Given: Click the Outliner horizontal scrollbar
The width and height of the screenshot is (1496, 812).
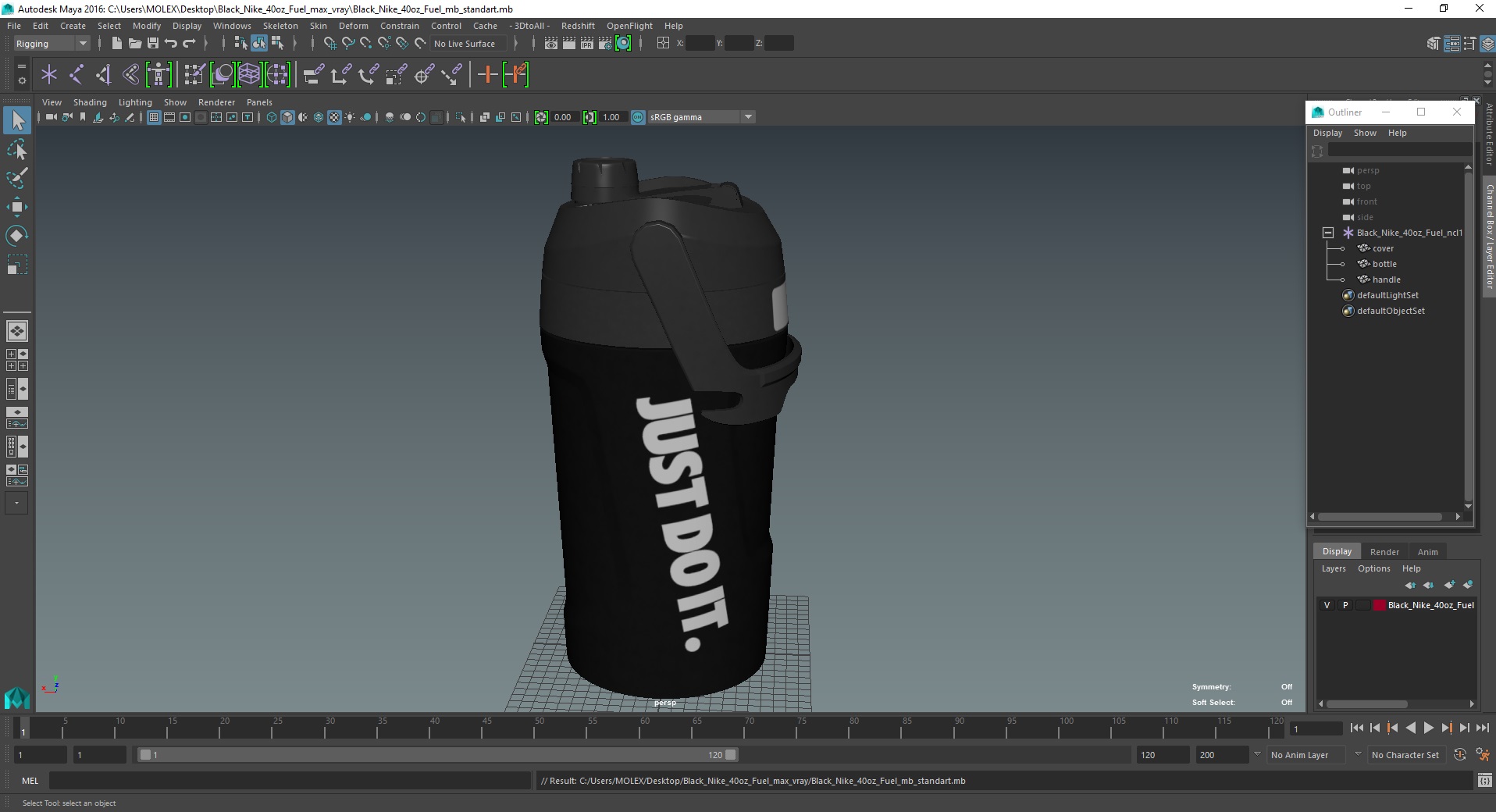Looking at the screenshot, I should coord(1380,517).
